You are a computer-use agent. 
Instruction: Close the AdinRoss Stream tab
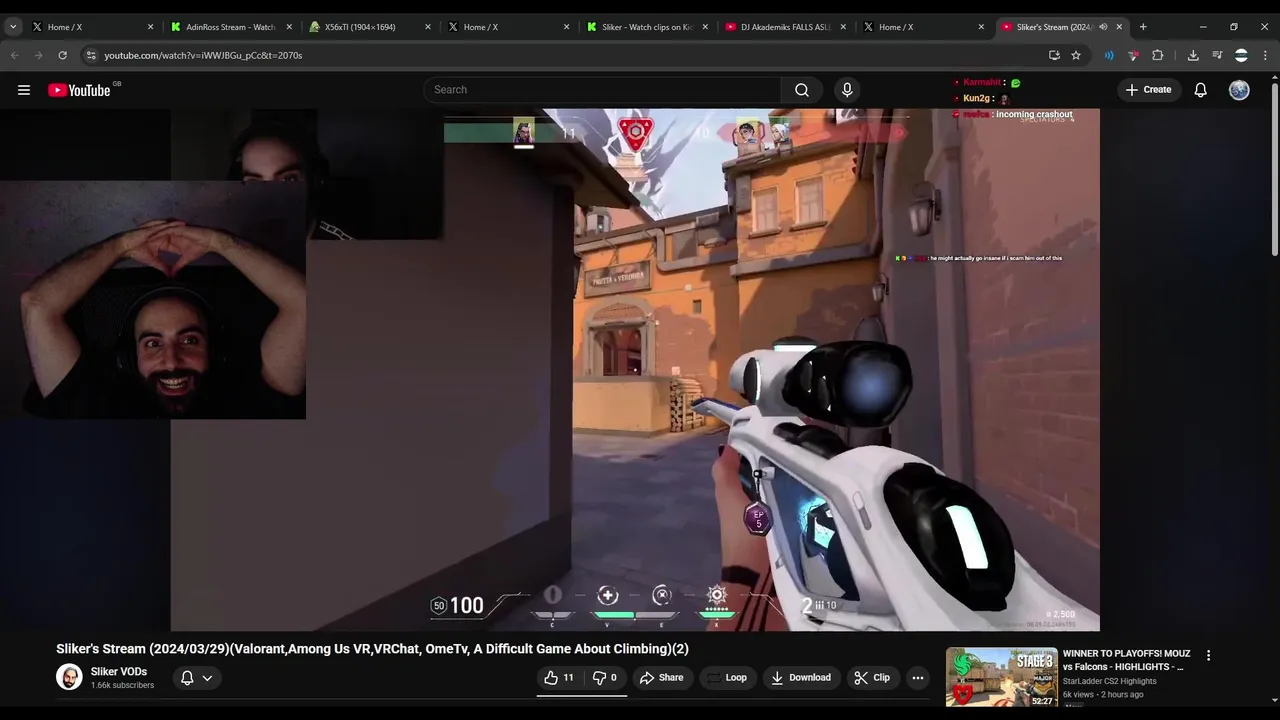coord(290,27)
